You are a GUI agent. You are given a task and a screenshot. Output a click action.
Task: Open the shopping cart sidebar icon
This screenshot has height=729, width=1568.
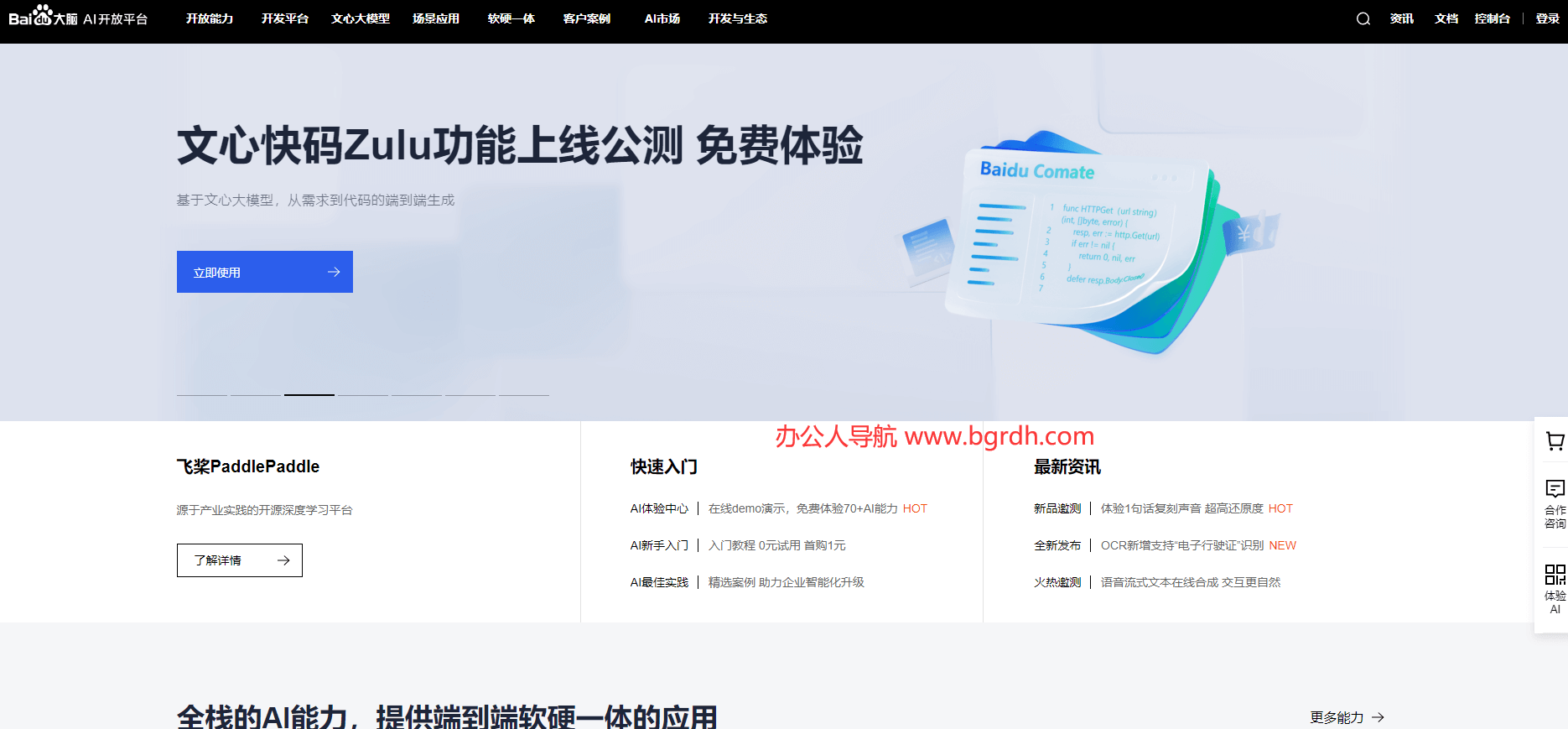1555,440
